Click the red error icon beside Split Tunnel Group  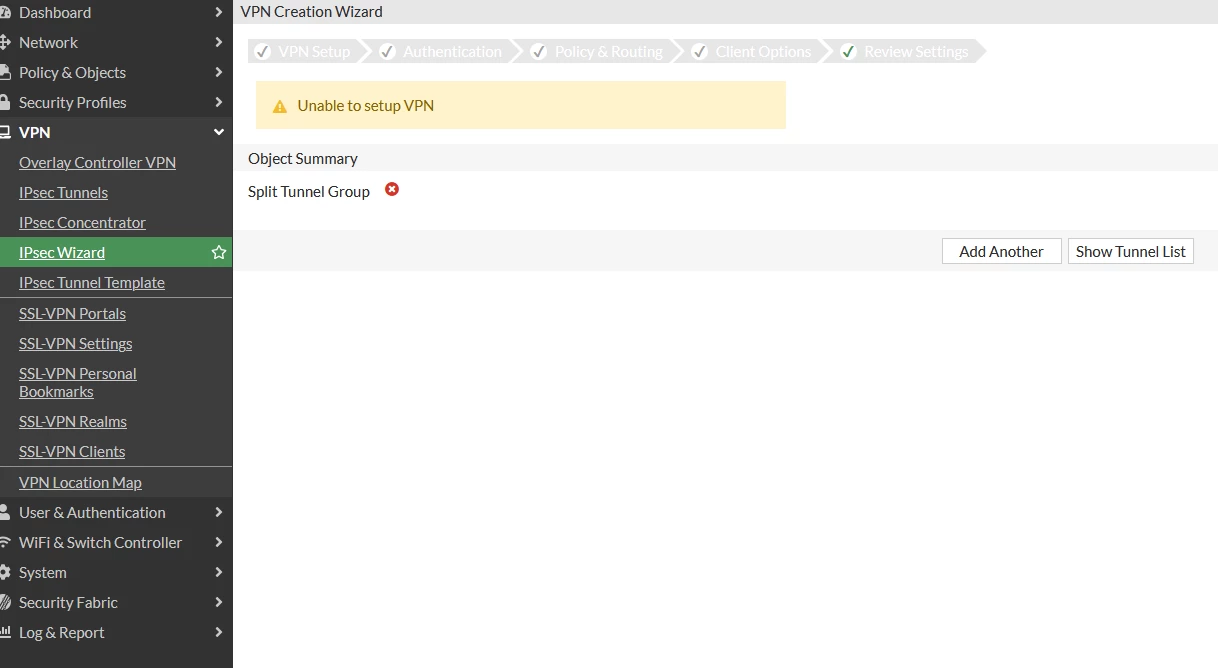click(x=392, y=189)
